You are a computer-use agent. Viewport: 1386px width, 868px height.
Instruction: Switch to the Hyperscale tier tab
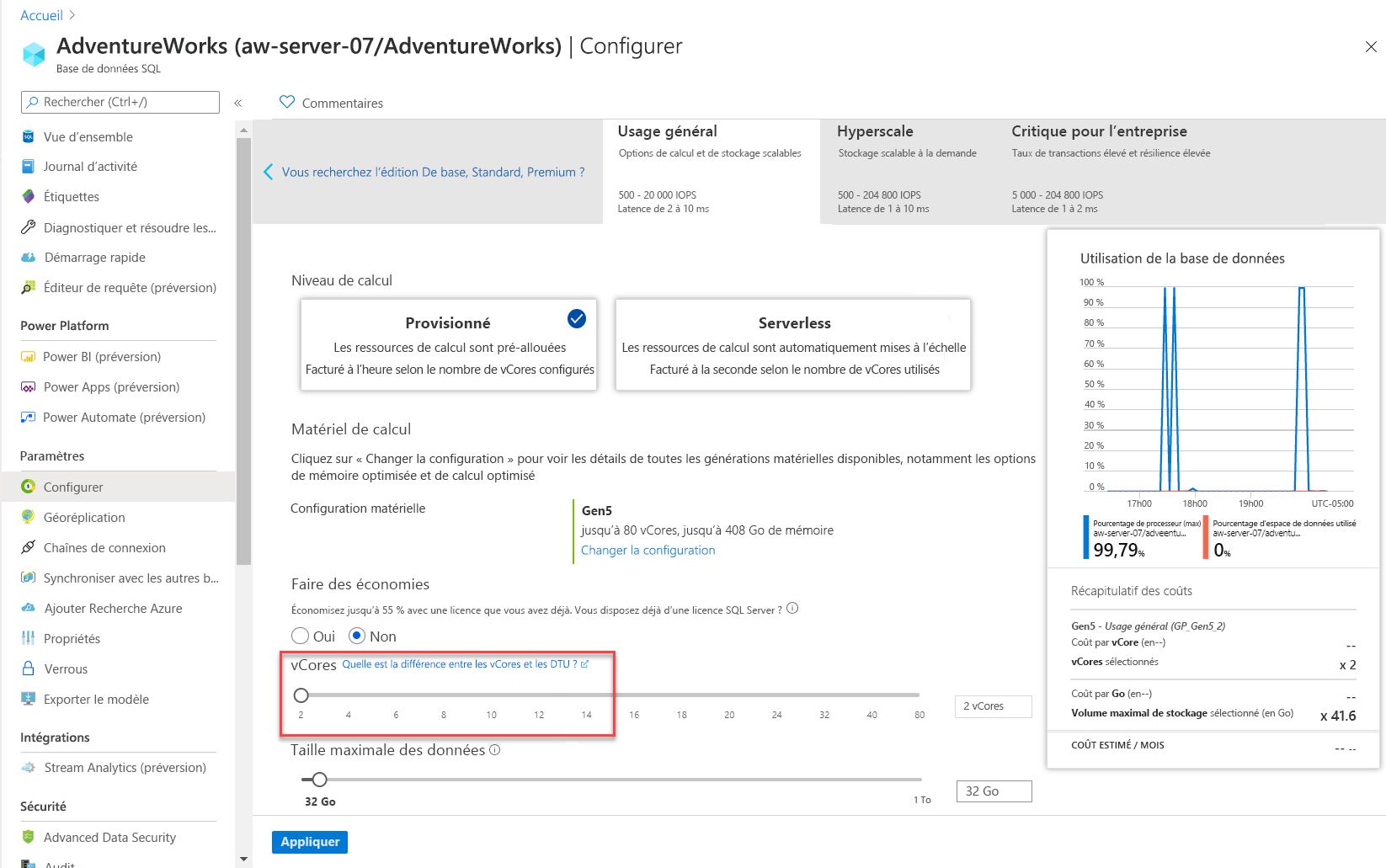click(908, 172)
